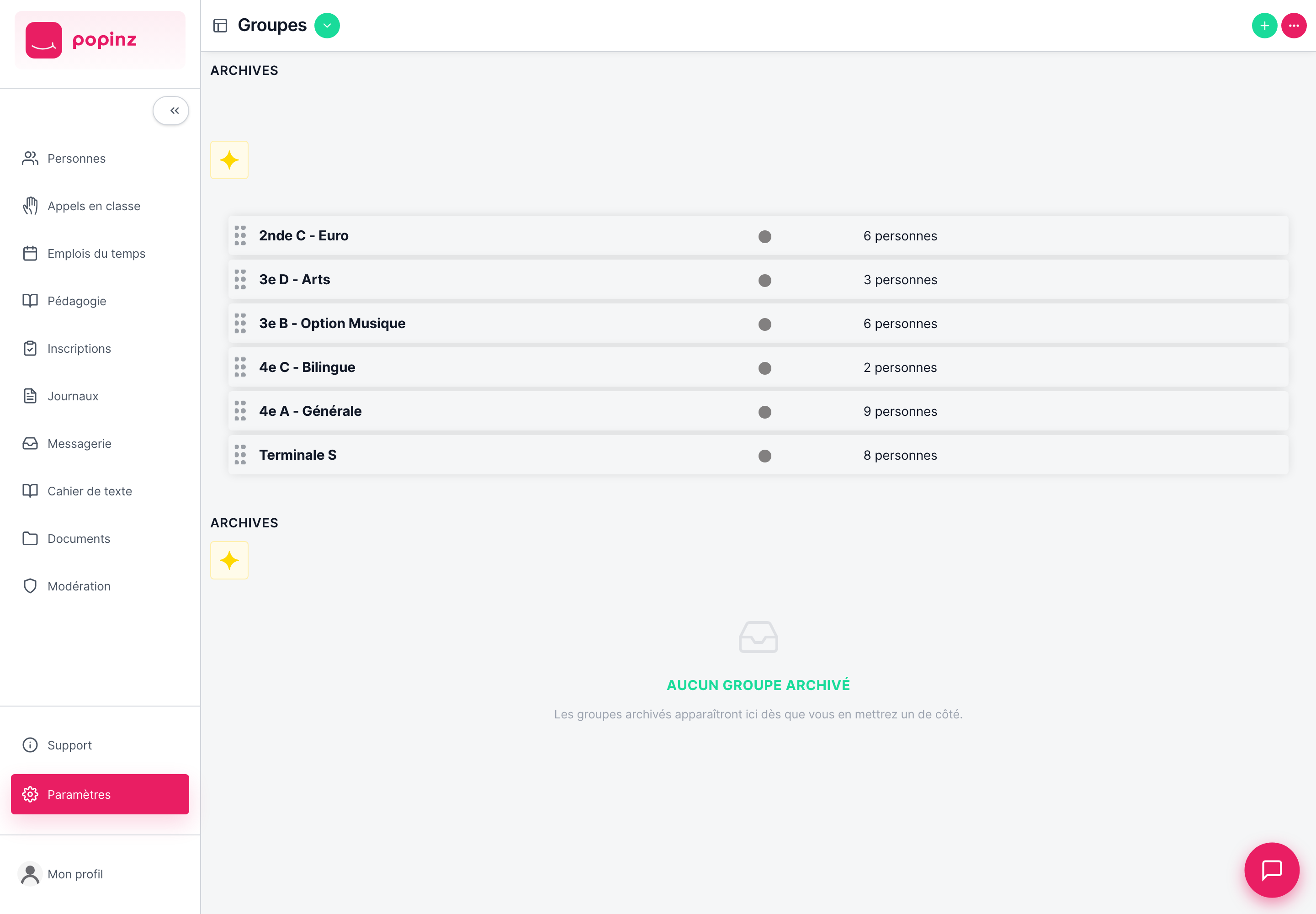
Task: Click drag handle of 4e A - Générale
Action: point(240,410)
